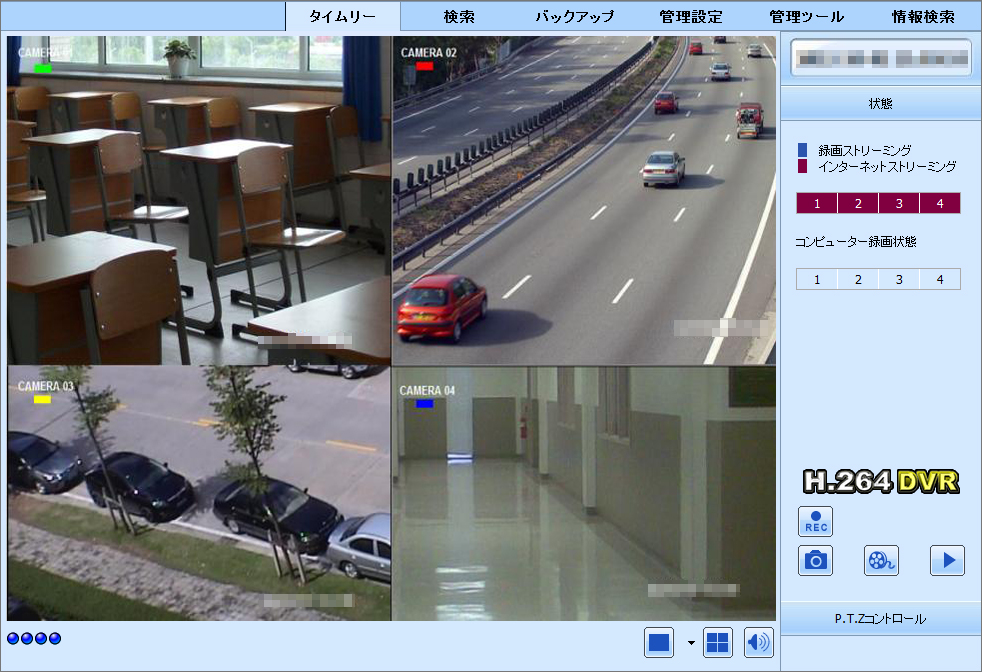Toggle computer recording status for channel 2

click(858, 279)
